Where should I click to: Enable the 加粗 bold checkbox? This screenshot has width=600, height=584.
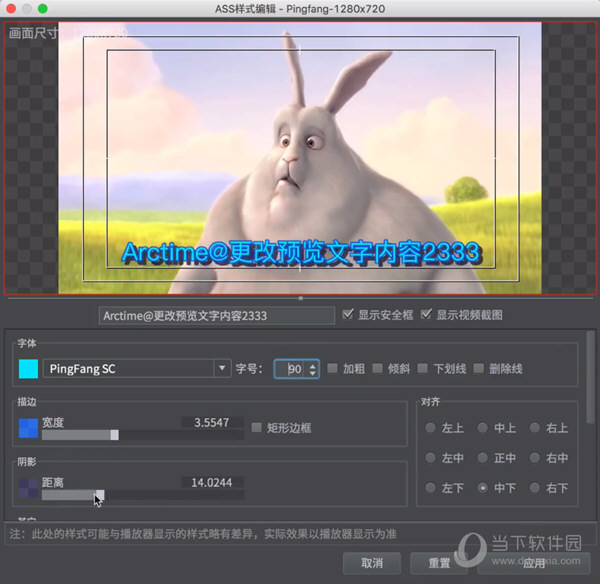[333, 369]
